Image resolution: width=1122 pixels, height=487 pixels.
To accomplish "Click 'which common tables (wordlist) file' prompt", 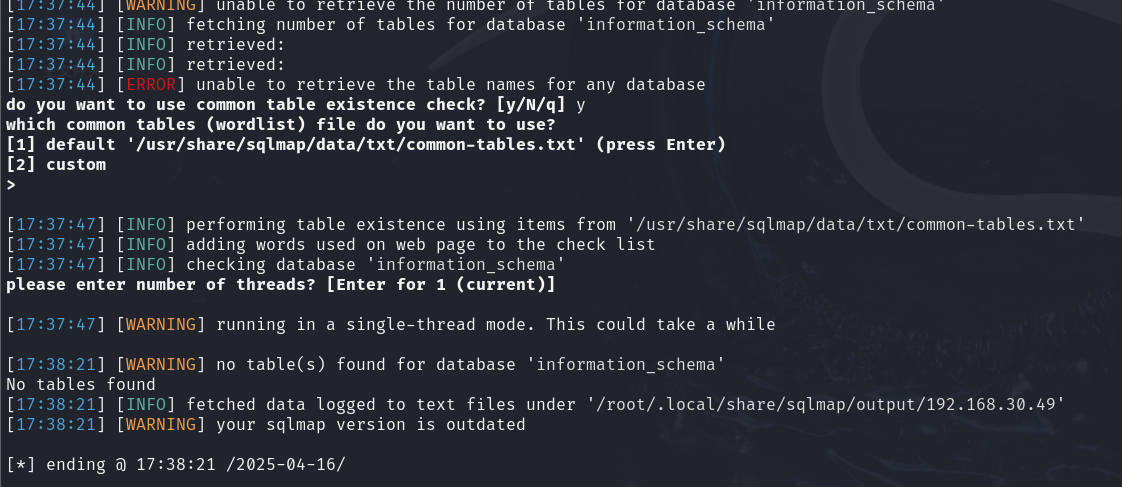I will click(280, 124).
